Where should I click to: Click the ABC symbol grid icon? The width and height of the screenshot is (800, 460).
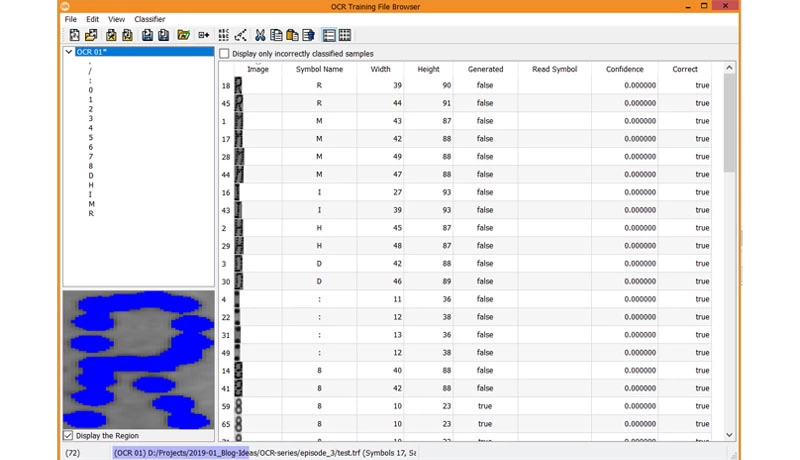point(223,35)
